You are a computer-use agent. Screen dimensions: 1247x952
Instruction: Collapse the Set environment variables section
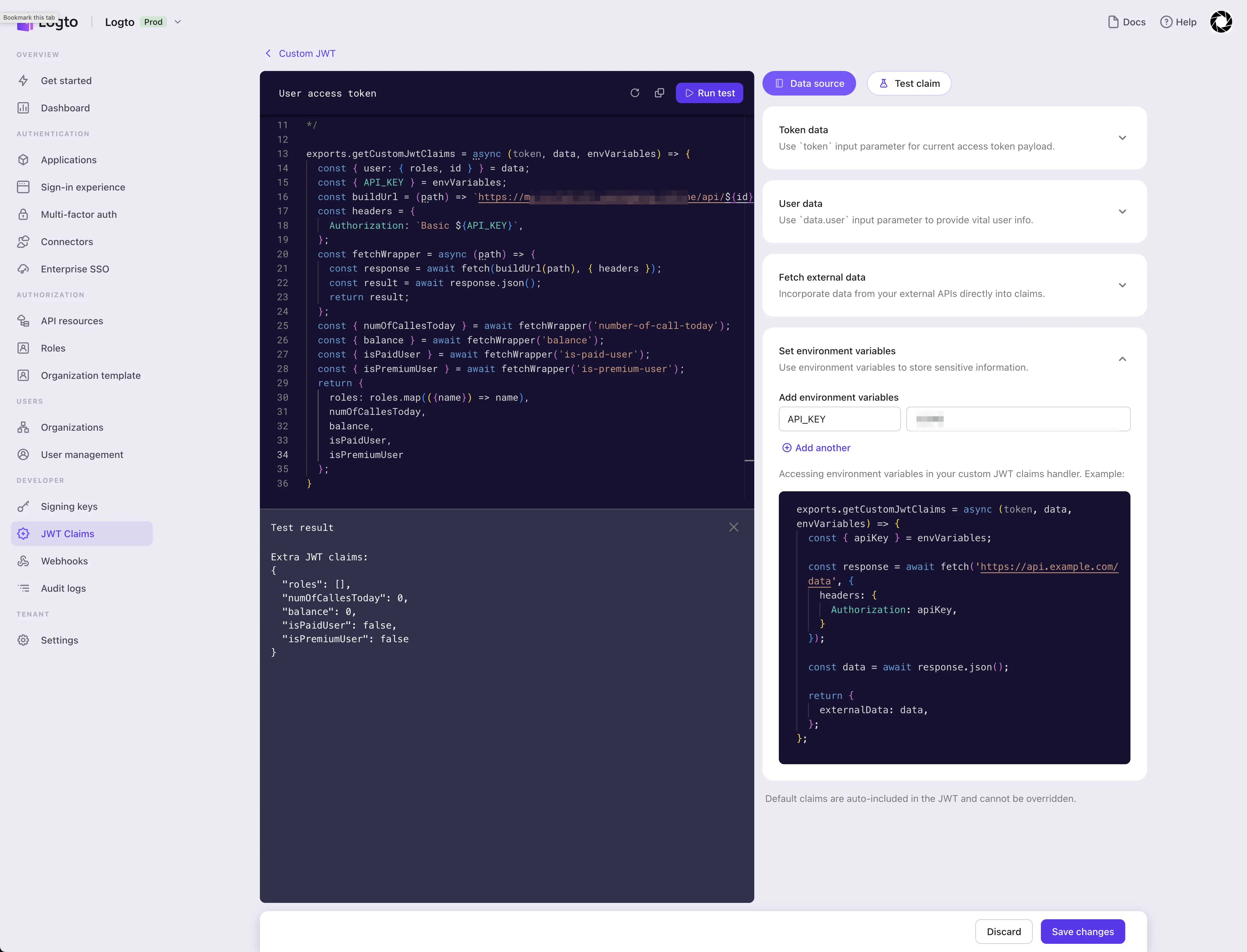pyautogui.click(x=1123, y=359)
